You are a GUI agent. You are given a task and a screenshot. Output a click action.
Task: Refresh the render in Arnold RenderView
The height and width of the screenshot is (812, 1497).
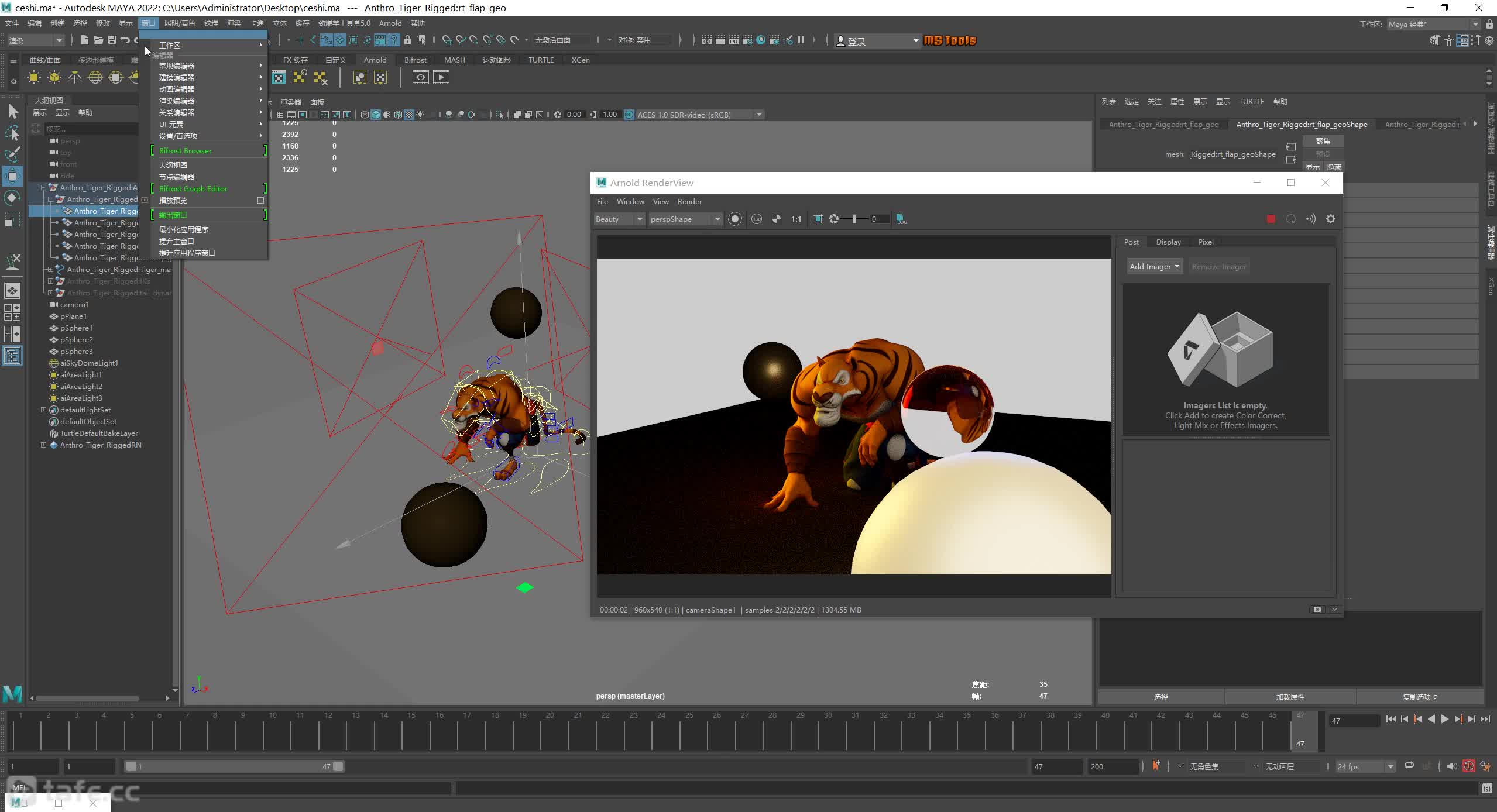point(1291,219)
